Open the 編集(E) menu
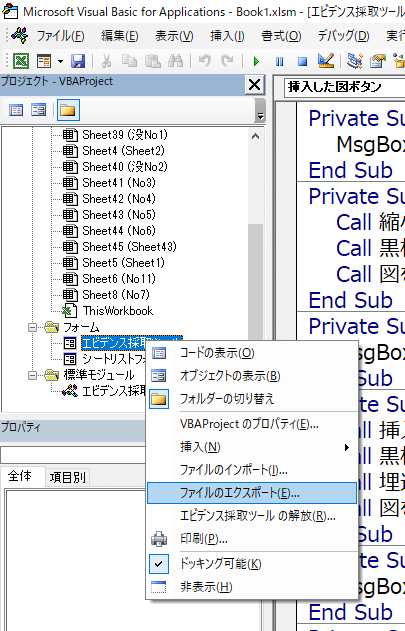This screenshot has height=631, width=405. (x=120, y=36)
